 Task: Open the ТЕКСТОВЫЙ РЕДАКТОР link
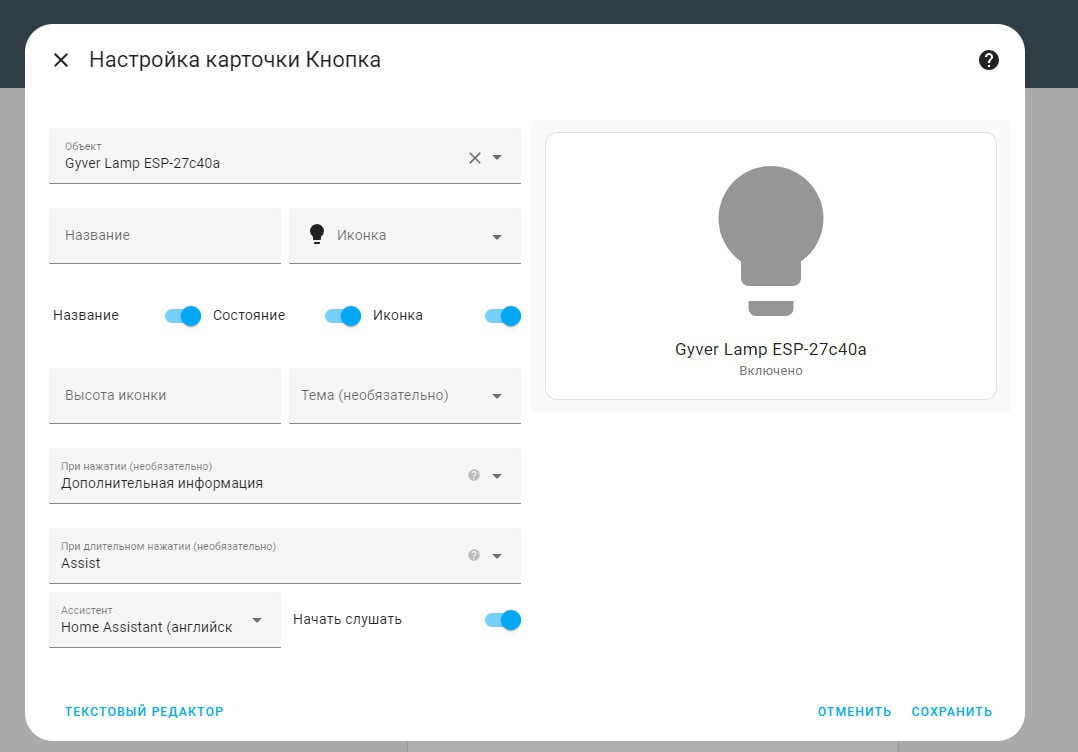(143, 711)
